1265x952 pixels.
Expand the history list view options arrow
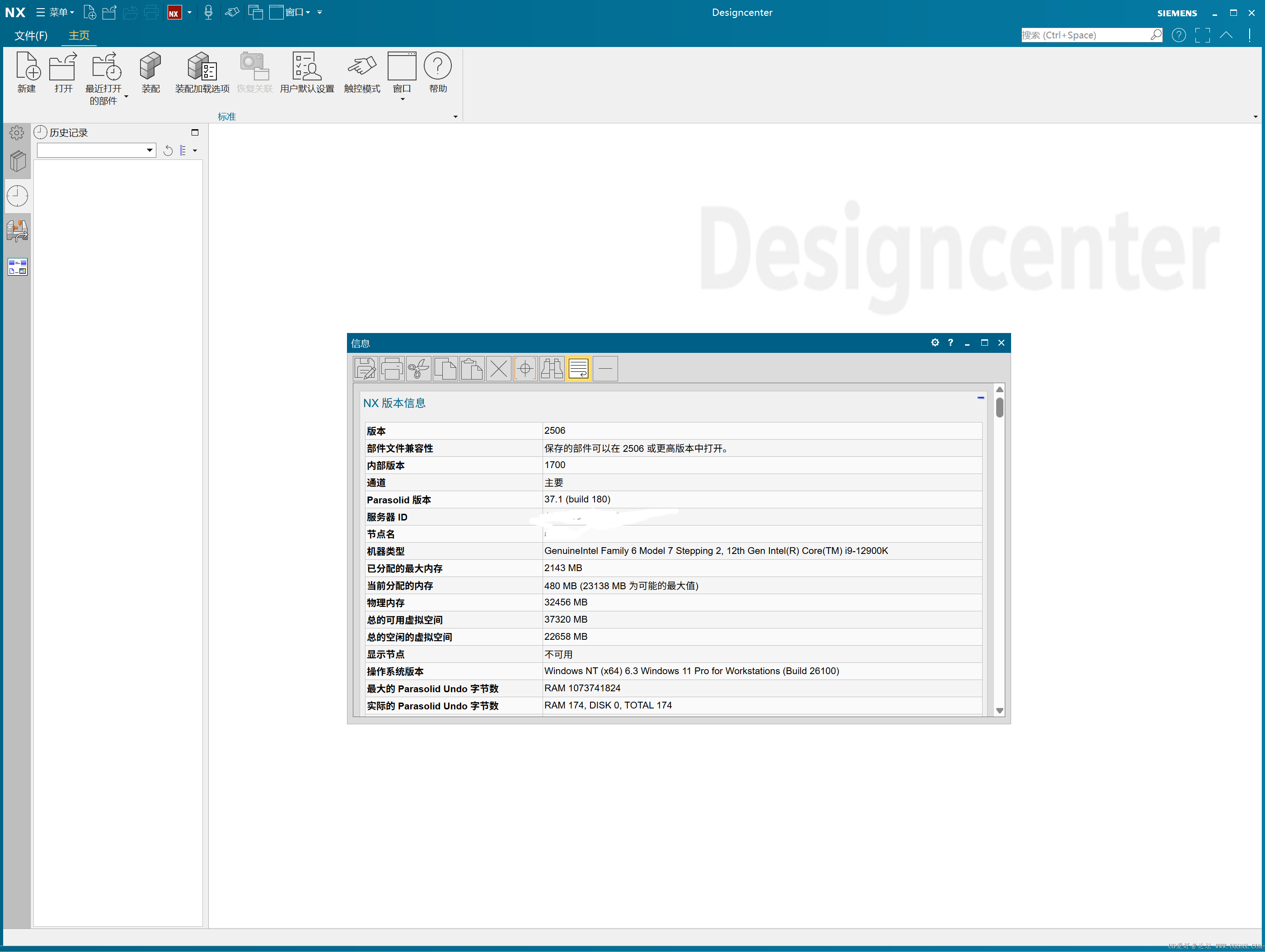click(x=195, y=150)
